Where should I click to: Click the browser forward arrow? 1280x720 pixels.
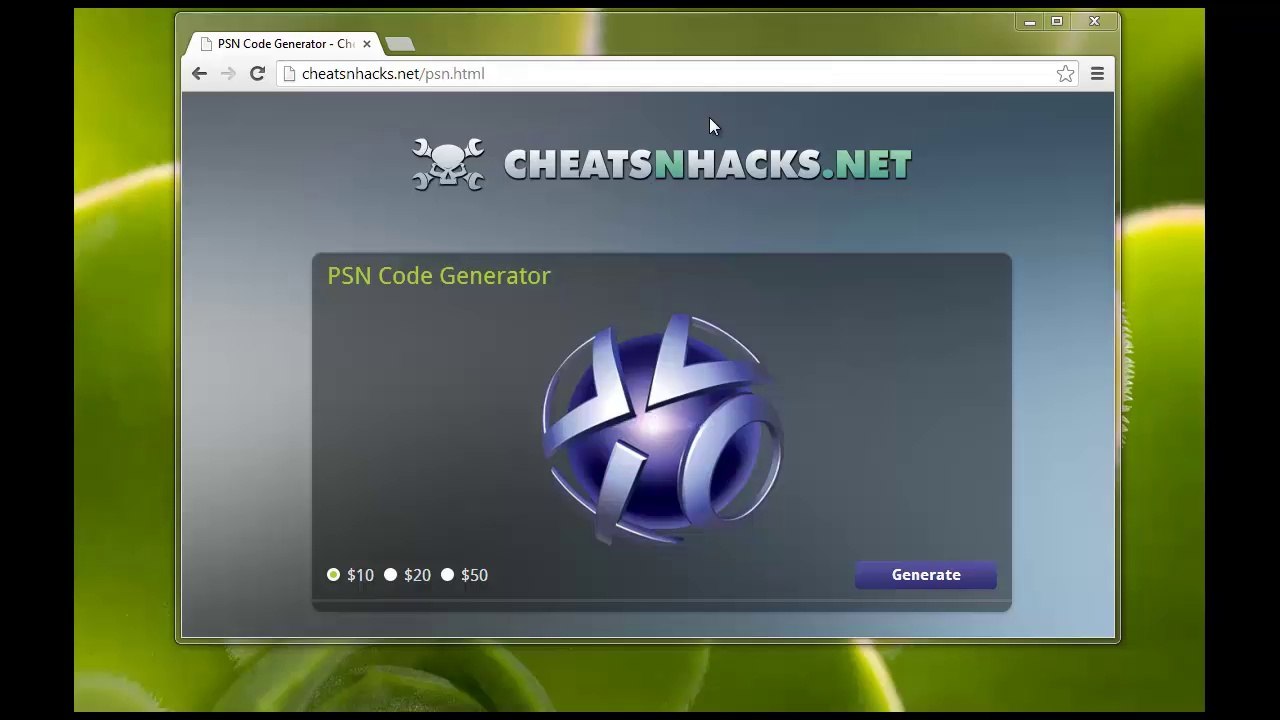tap(228, 73)
